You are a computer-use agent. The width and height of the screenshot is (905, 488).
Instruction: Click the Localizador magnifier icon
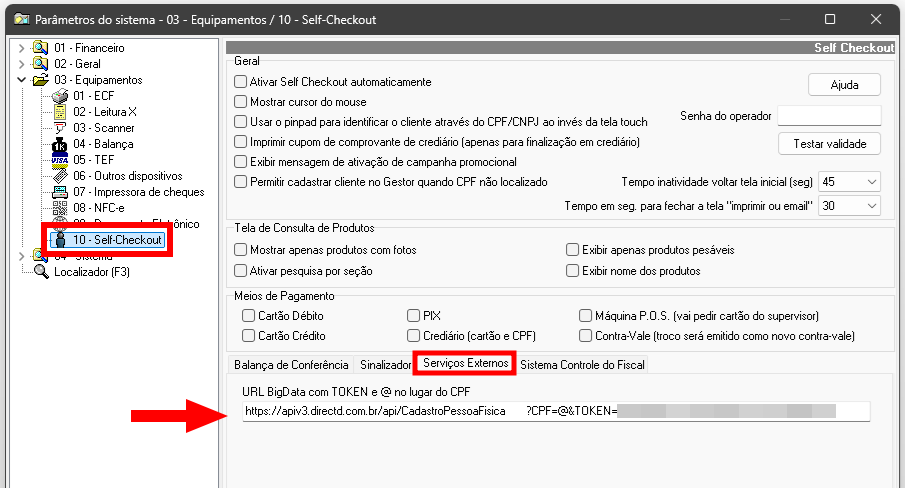41,271
